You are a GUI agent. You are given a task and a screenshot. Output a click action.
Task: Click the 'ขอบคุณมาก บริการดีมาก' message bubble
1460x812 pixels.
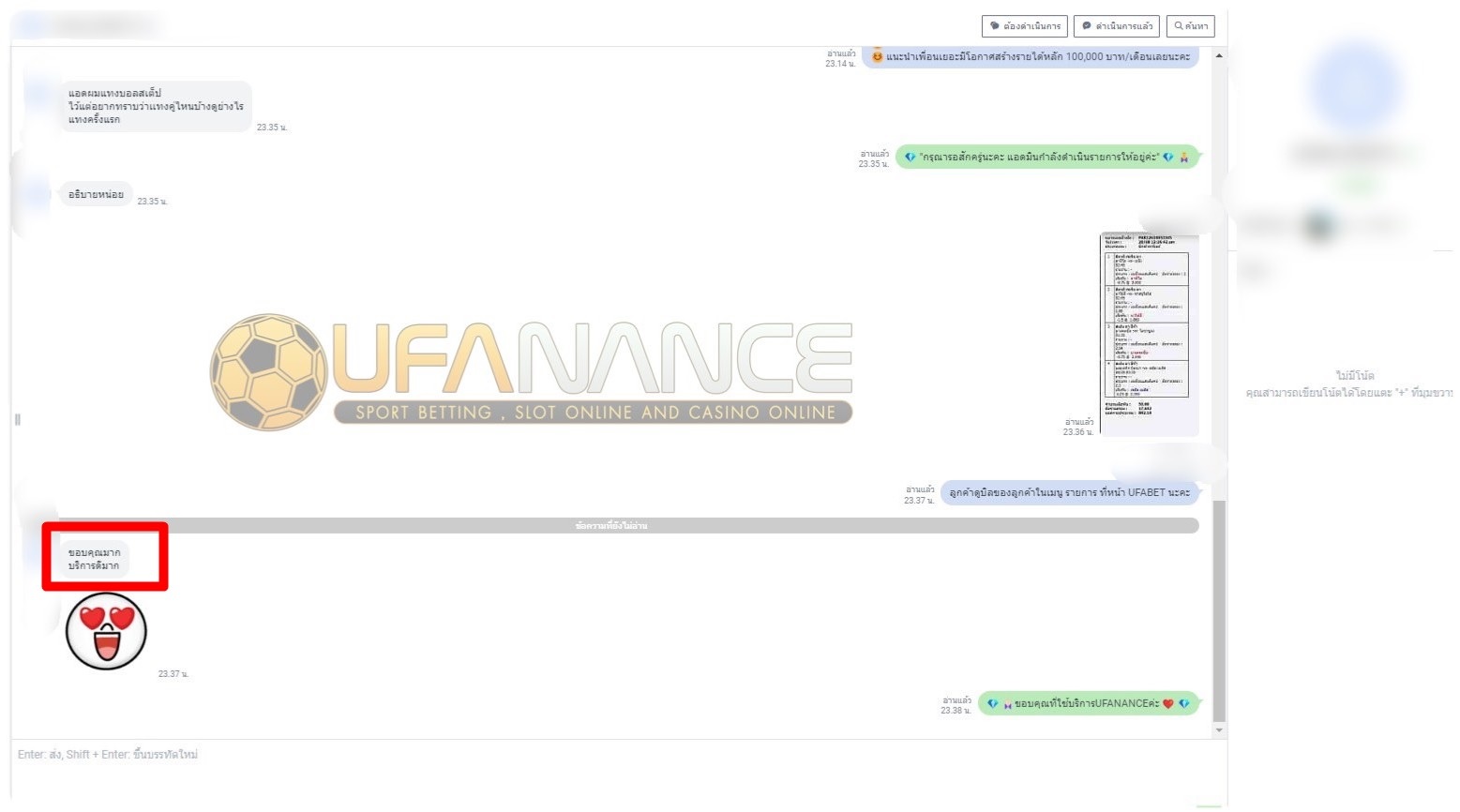94,559
